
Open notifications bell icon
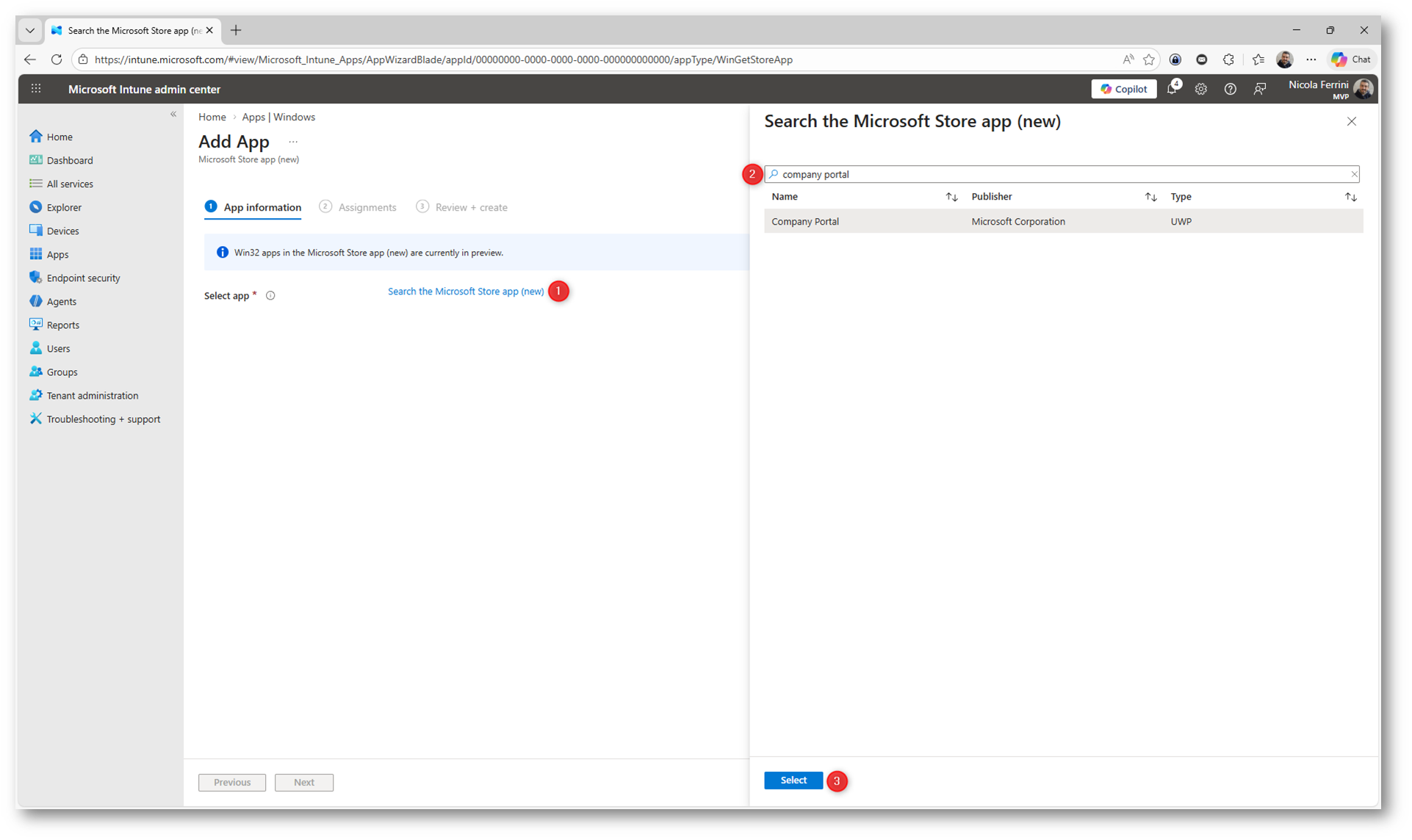(1172, 89)
